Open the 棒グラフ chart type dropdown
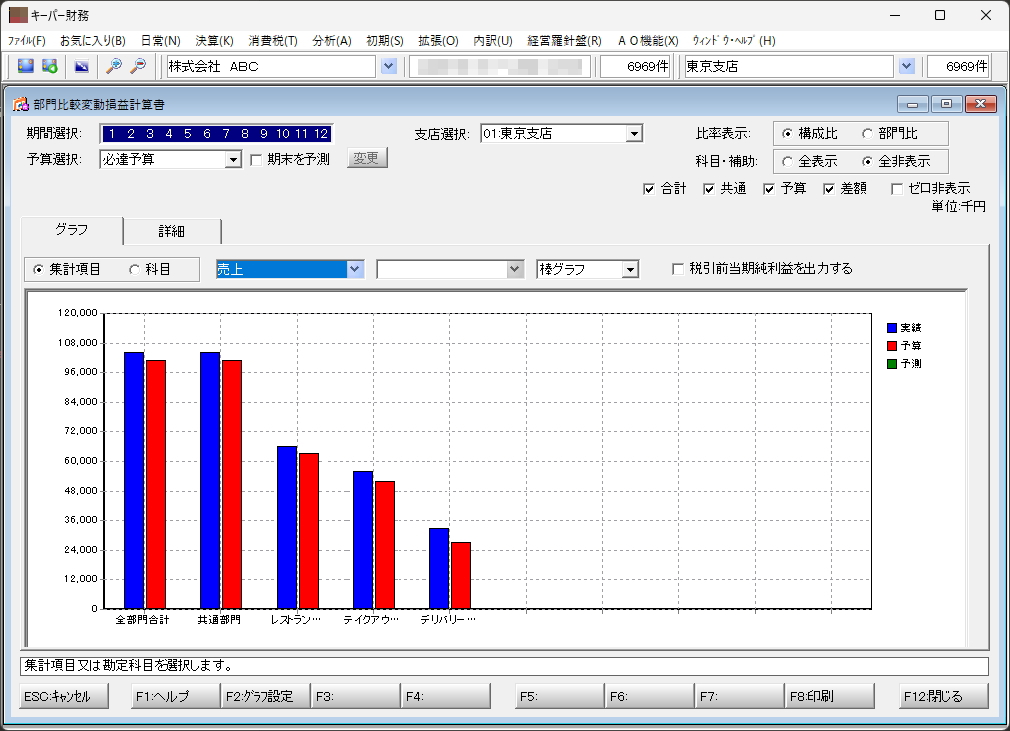 click(x=630, y=269)
